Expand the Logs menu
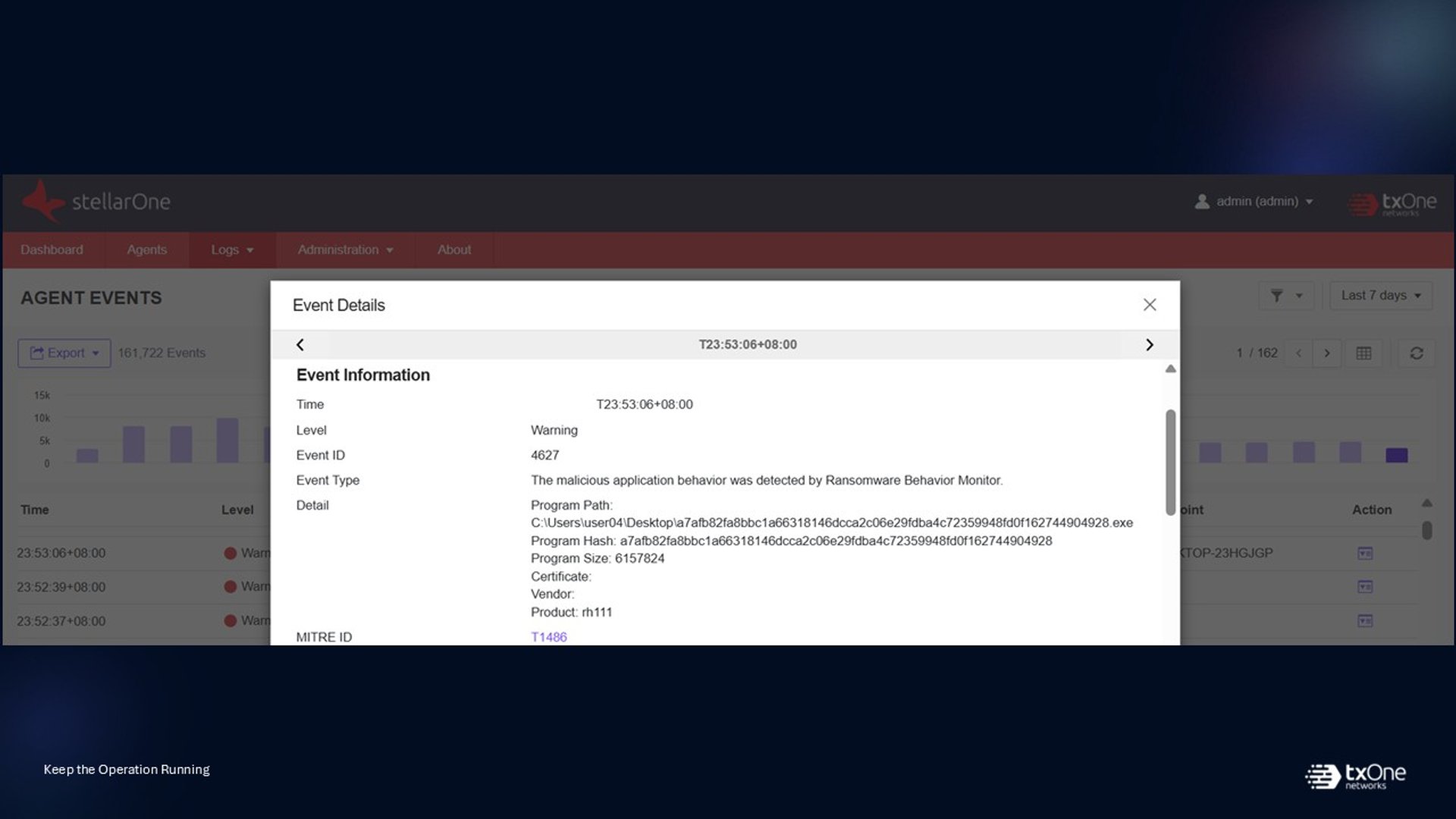 [232, 249]
